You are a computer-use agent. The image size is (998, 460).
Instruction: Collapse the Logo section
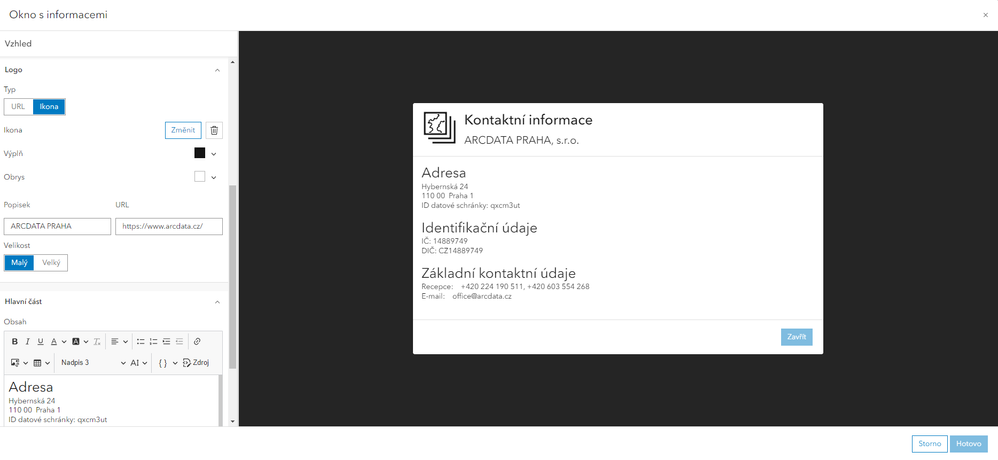pos(217,70)
